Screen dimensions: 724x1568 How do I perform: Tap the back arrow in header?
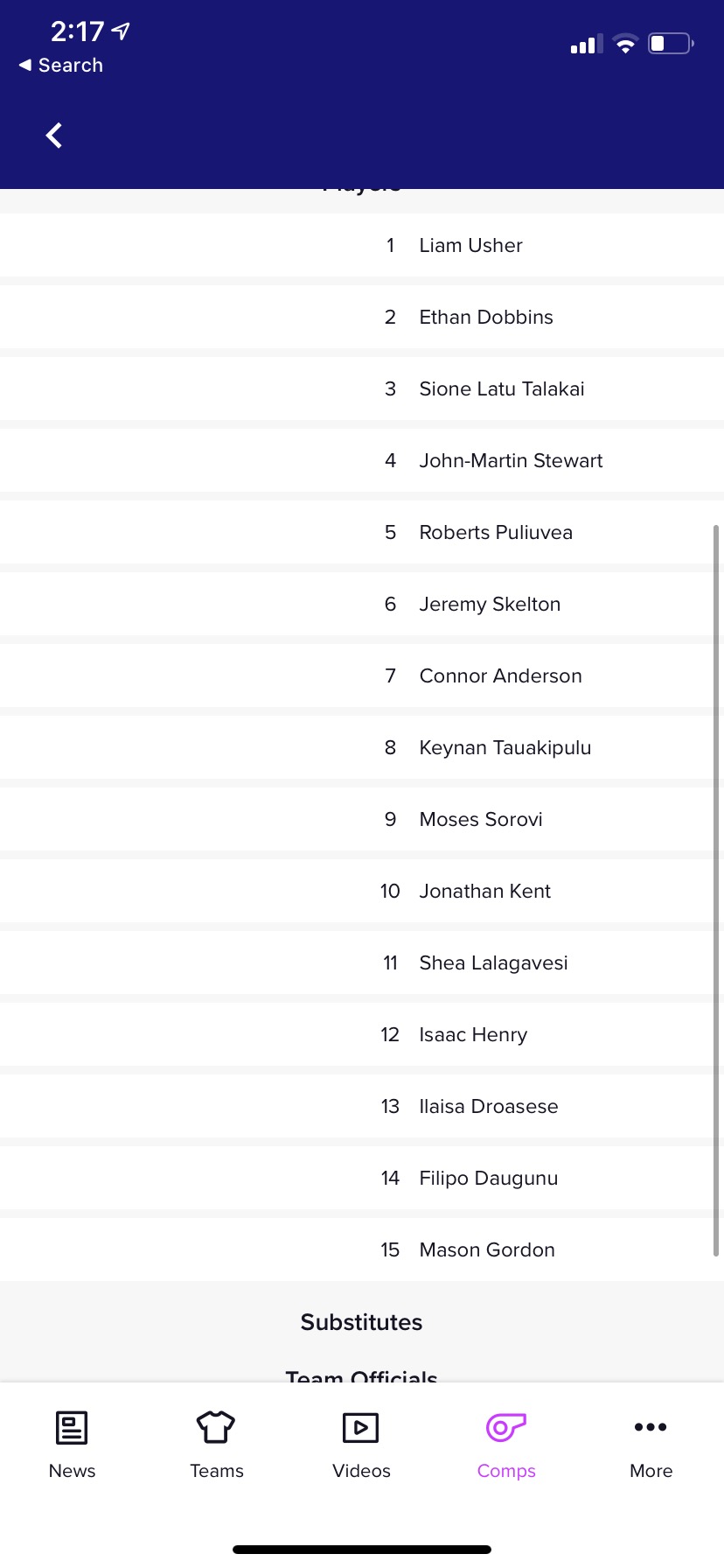(54, 136)
